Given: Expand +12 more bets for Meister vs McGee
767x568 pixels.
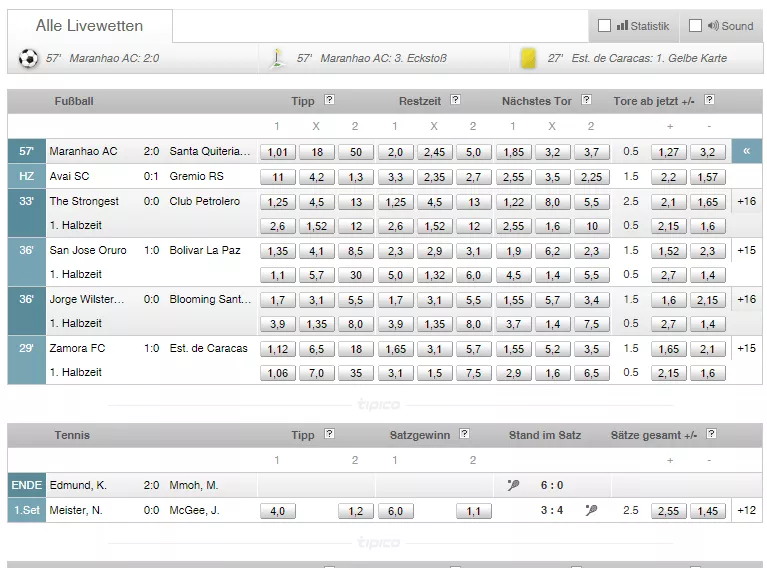Looking at the screenshot, I should click(747, 510).
